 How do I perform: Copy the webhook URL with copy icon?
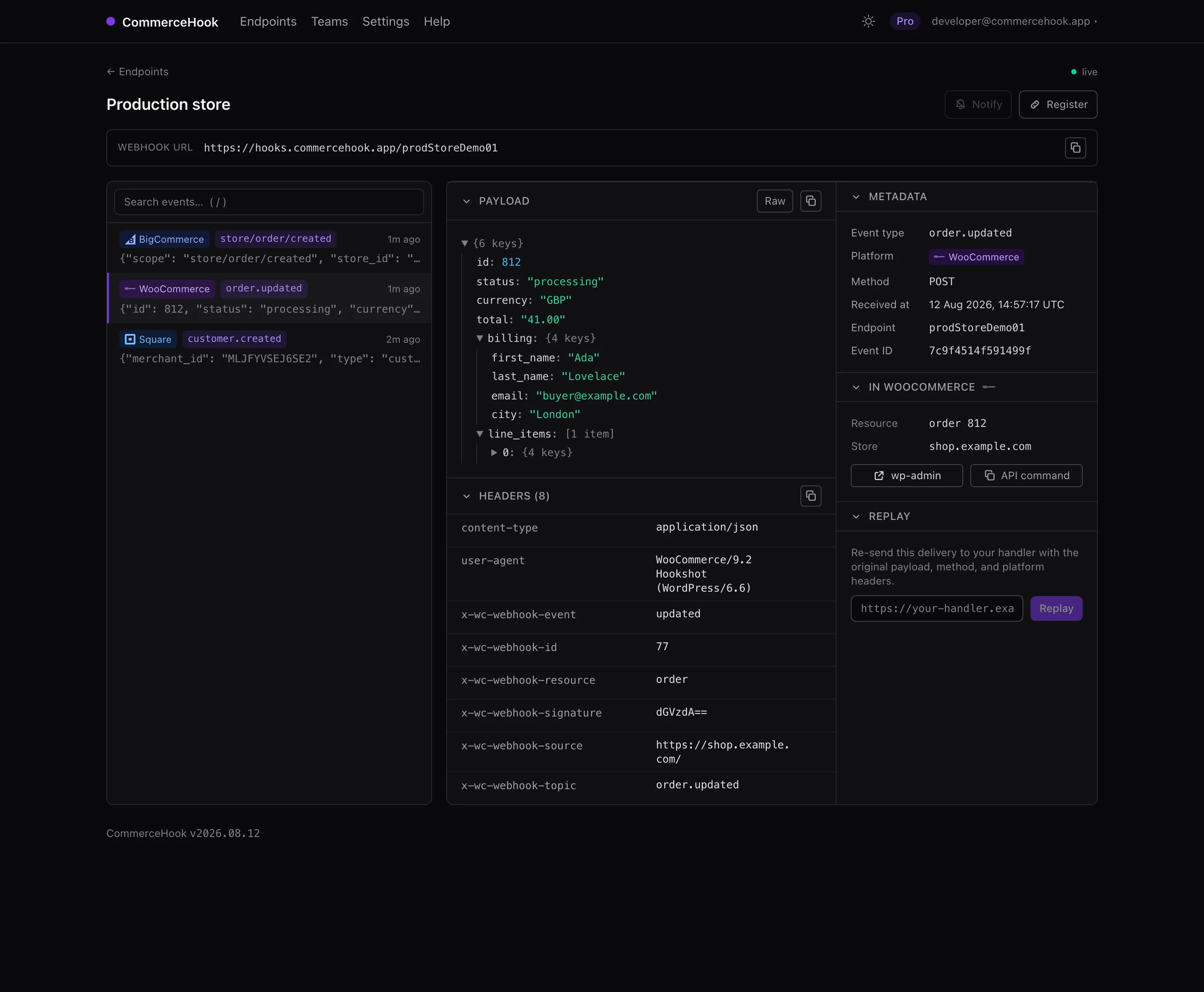pos(1075,148)
